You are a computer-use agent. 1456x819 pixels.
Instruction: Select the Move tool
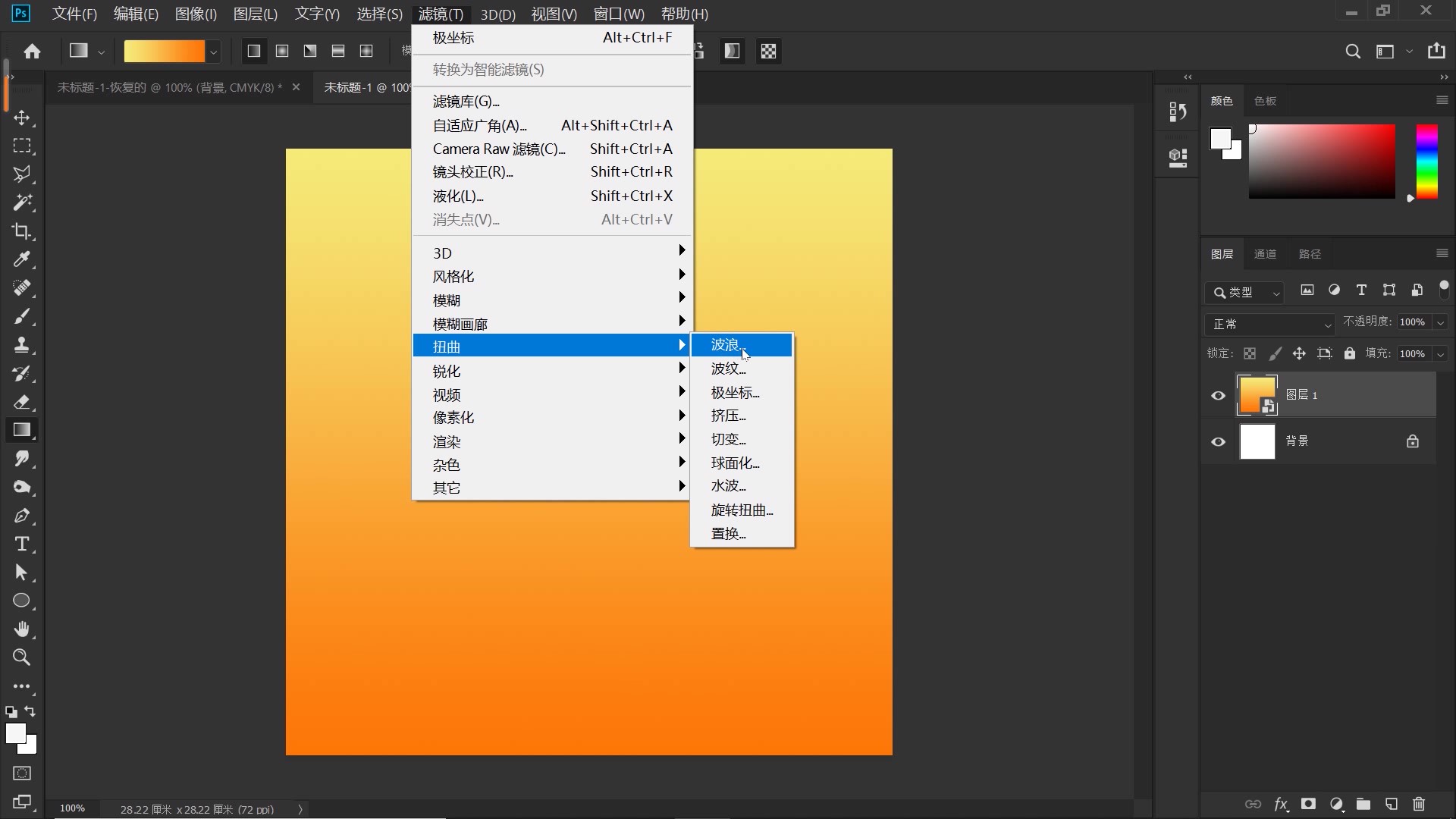[22, 118]
